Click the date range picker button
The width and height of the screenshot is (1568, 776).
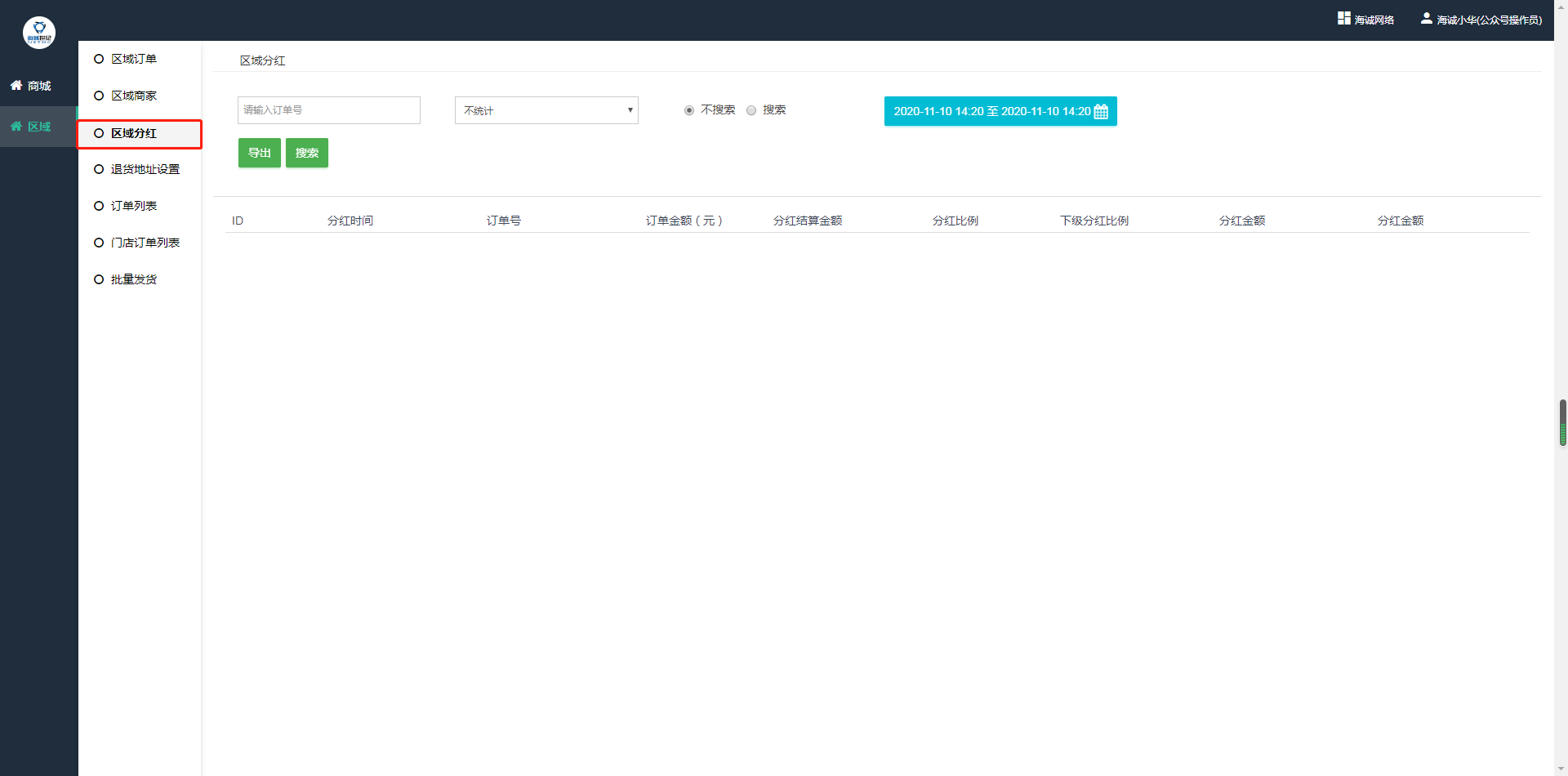(1000, 111)
